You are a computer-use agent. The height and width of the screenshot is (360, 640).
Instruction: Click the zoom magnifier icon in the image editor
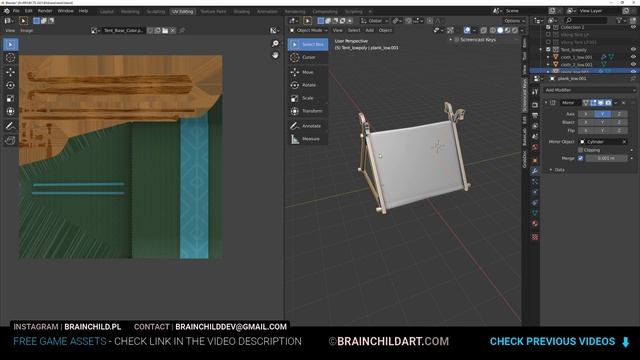tap(275, 44)
